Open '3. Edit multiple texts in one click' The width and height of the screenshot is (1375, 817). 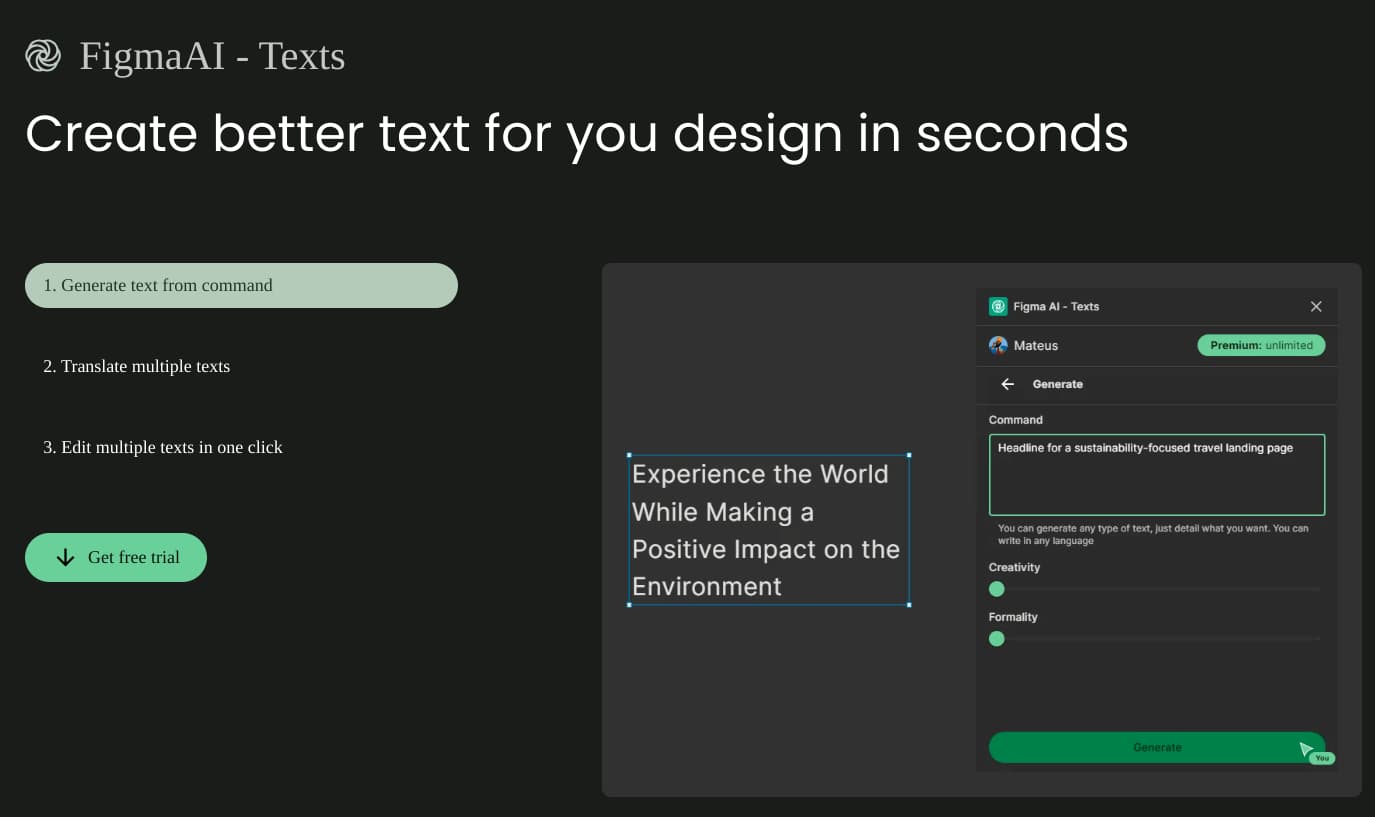pos(163,447)
